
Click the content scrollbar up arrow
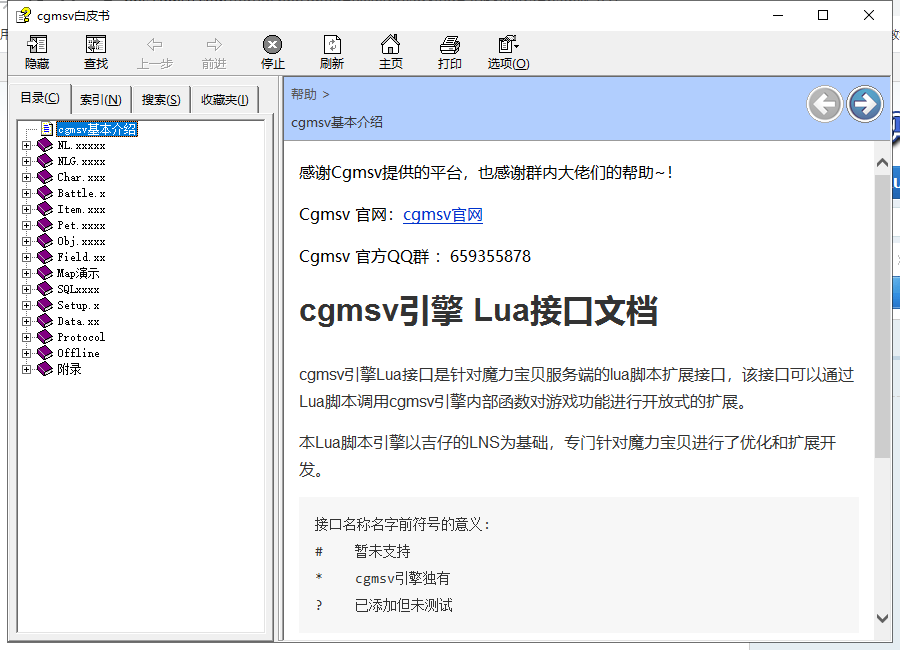(x=882, y=163)
